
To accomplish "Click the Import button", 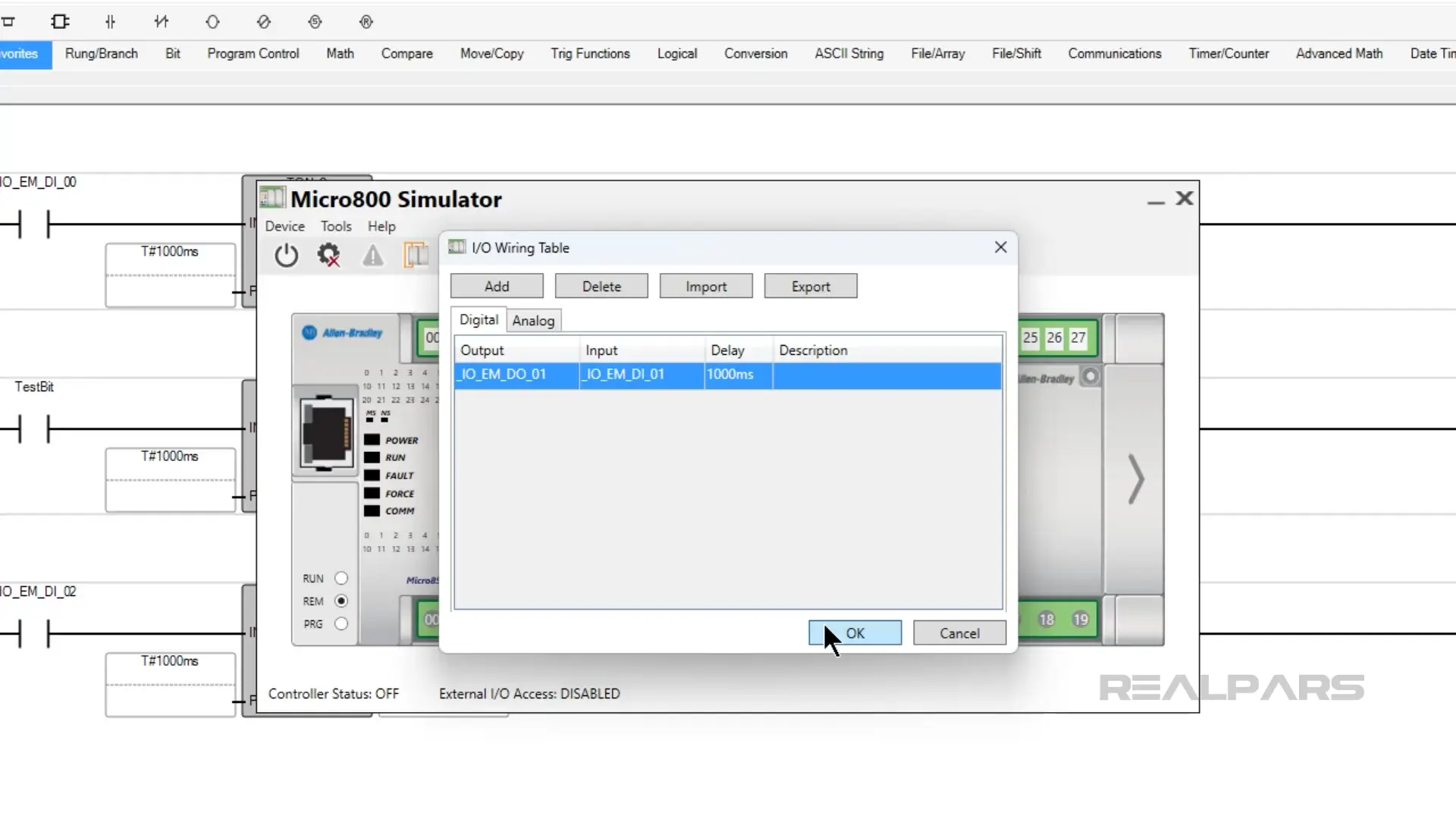I will coord(706,287).
